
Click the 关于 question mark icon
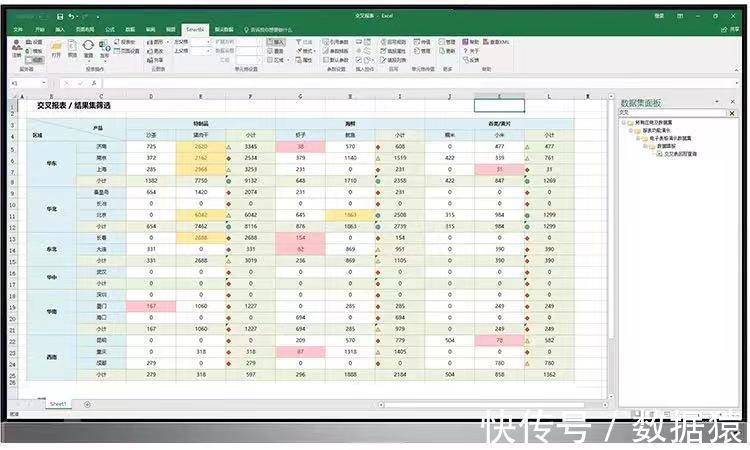[x=465, y=51]
